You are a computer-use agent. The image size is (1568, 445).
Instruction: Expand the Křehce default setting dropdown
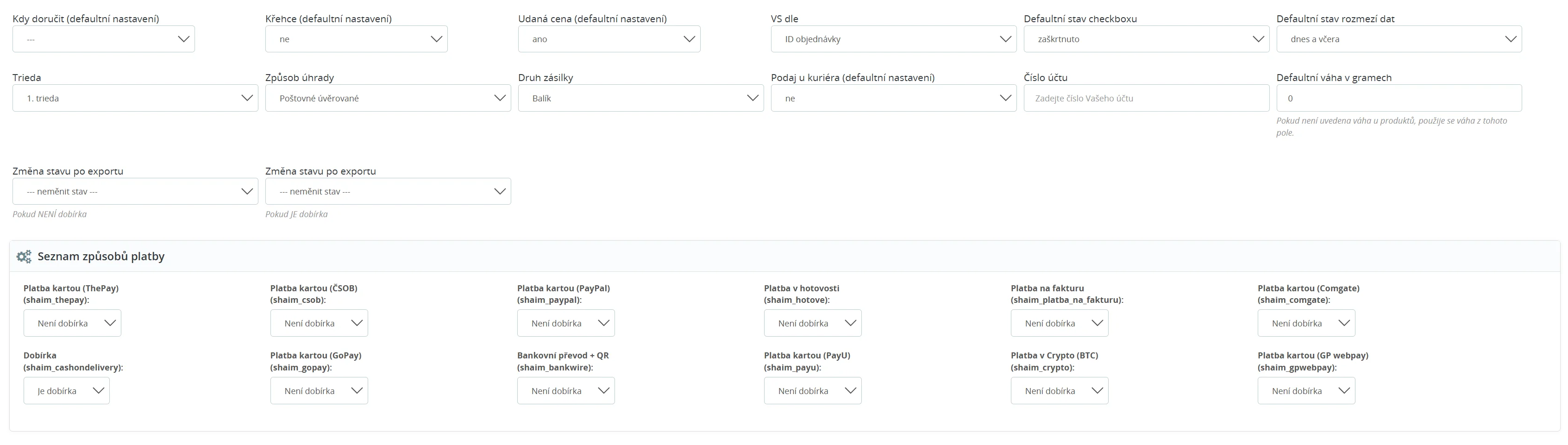[x=356, y=39]
